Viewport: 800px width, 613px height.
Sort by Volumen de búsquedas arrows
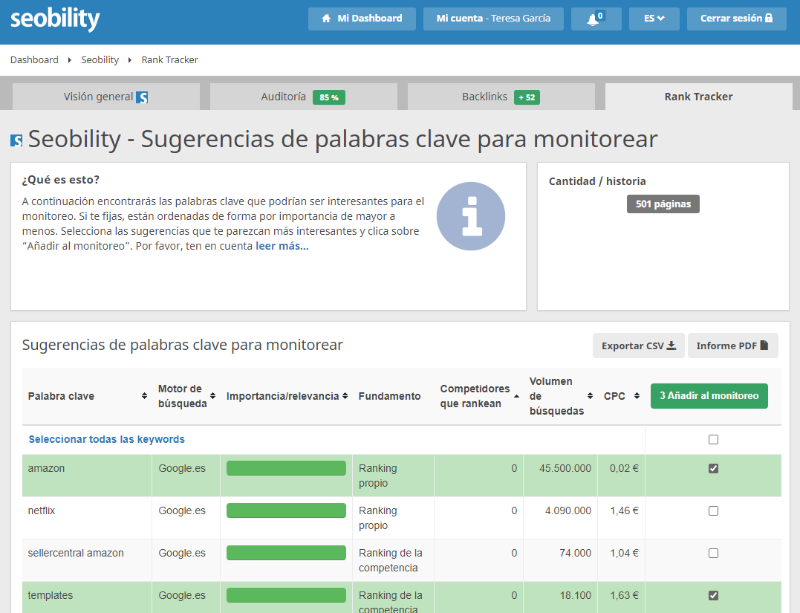[590, 396]
